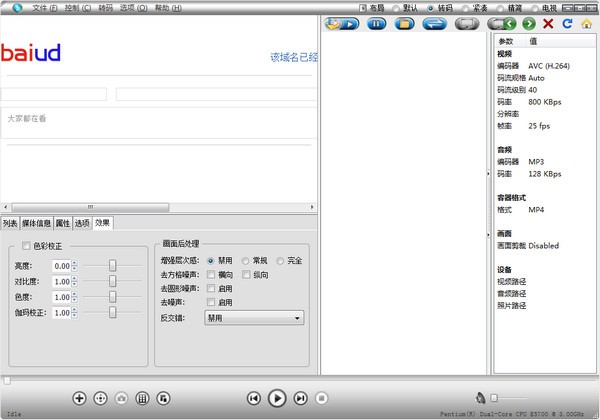Viewport: 600px width, 420px height.
Task: Click the 对比度 slider handle
Action: click(112, 282)
